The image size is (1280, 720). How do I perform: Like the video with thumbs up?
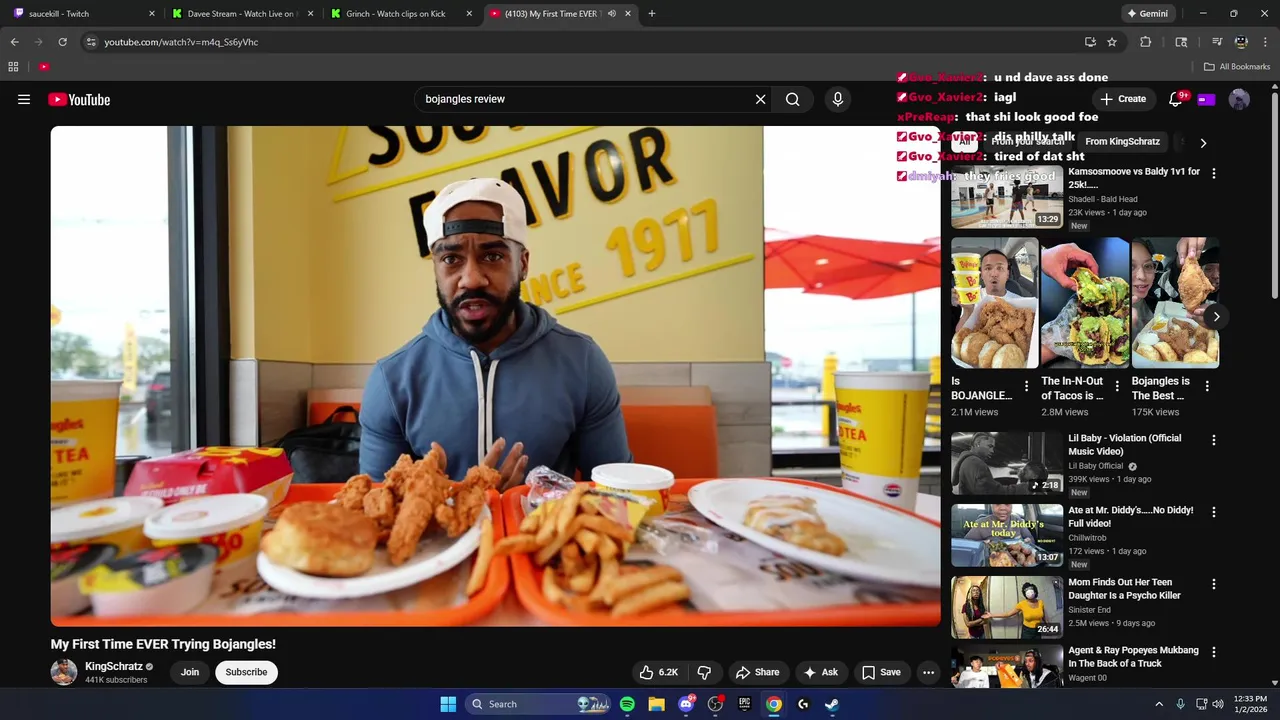point(659,672)
